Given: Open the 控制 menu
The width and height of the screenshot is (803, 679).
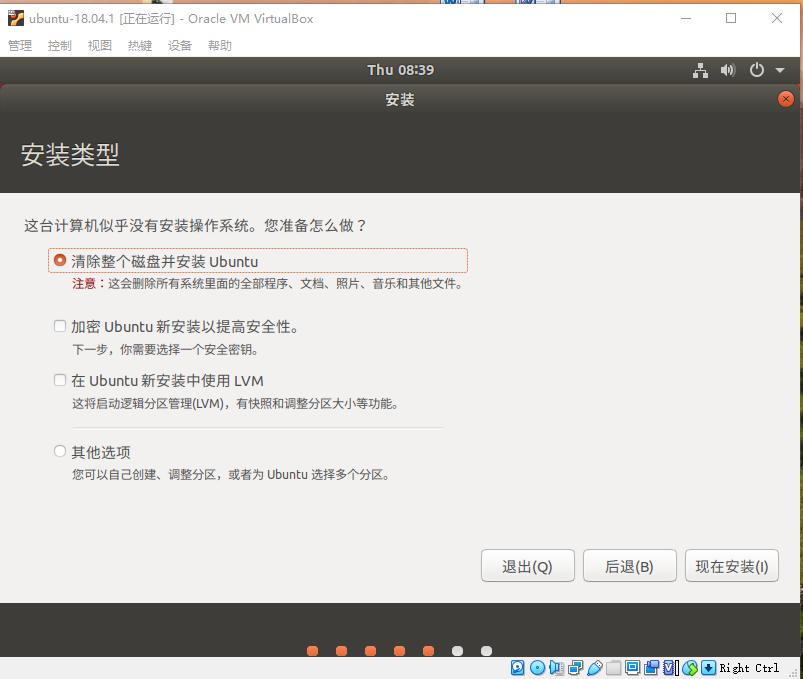Looking at the screenshot, I should (60, 46).
